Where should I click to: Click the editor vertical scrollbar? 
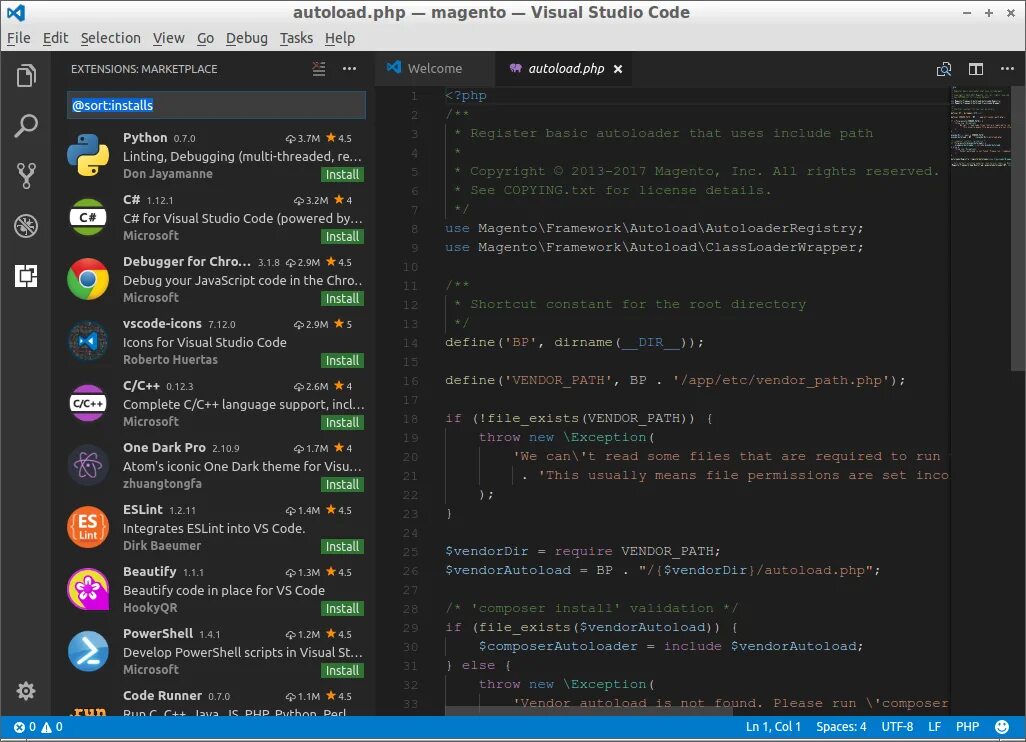tap(1018, 229)
